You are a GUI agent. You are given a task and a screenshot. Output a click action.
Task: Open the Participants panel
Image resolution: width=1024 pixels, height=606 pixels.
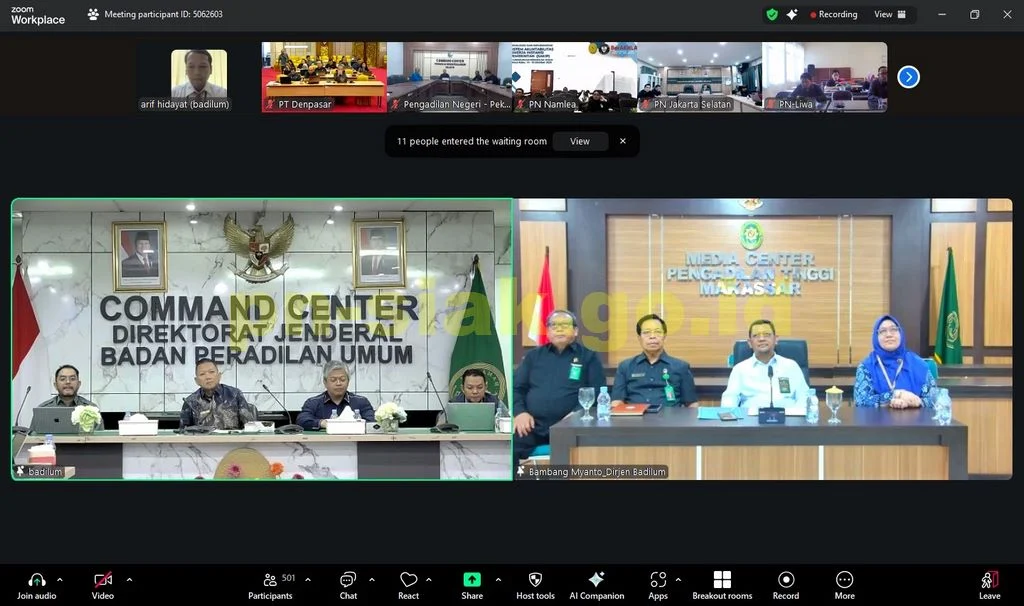tap(271, 586)
